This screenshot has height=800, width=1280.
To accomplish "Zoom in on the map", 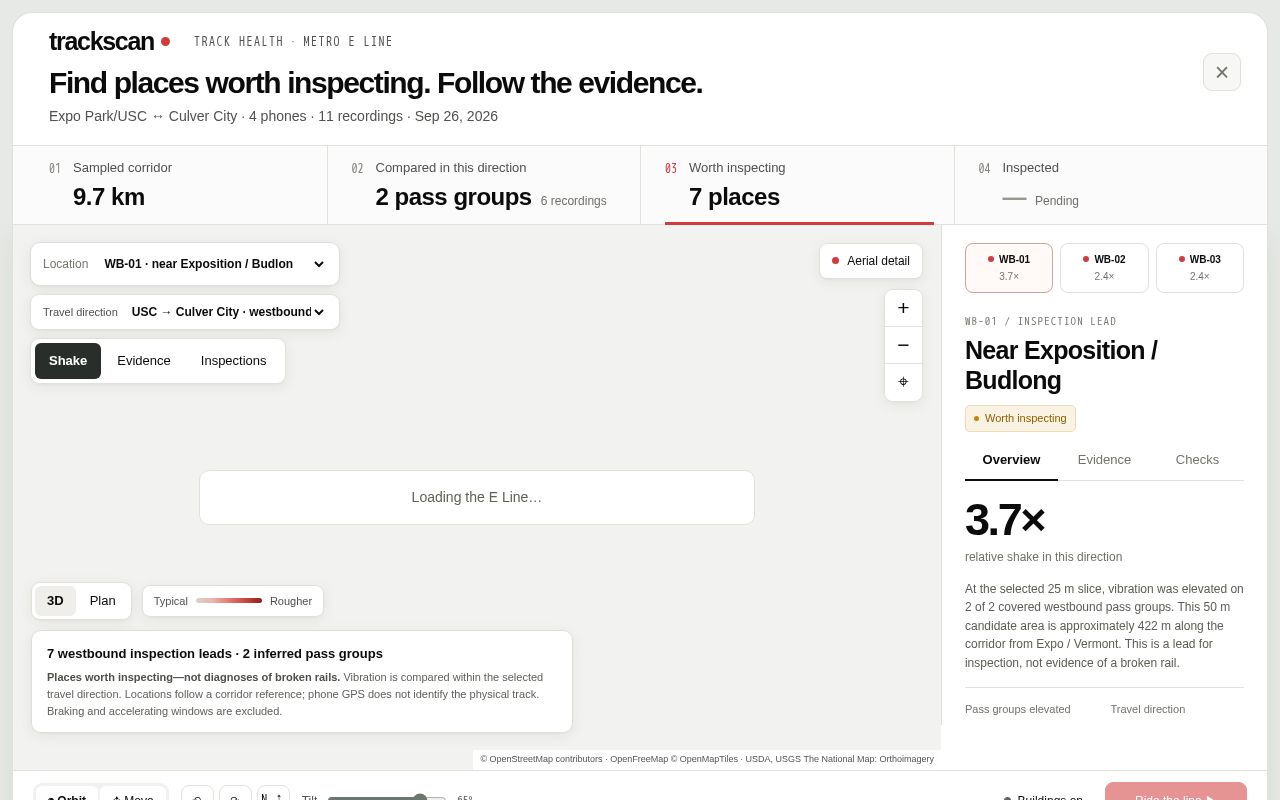I will [x=903, y=308].
